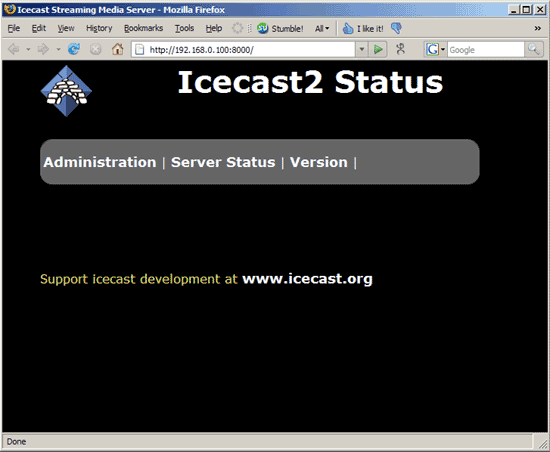Open the File menu
The height and width of the screenshot is (452, 550).
click(x=14, y=28)
